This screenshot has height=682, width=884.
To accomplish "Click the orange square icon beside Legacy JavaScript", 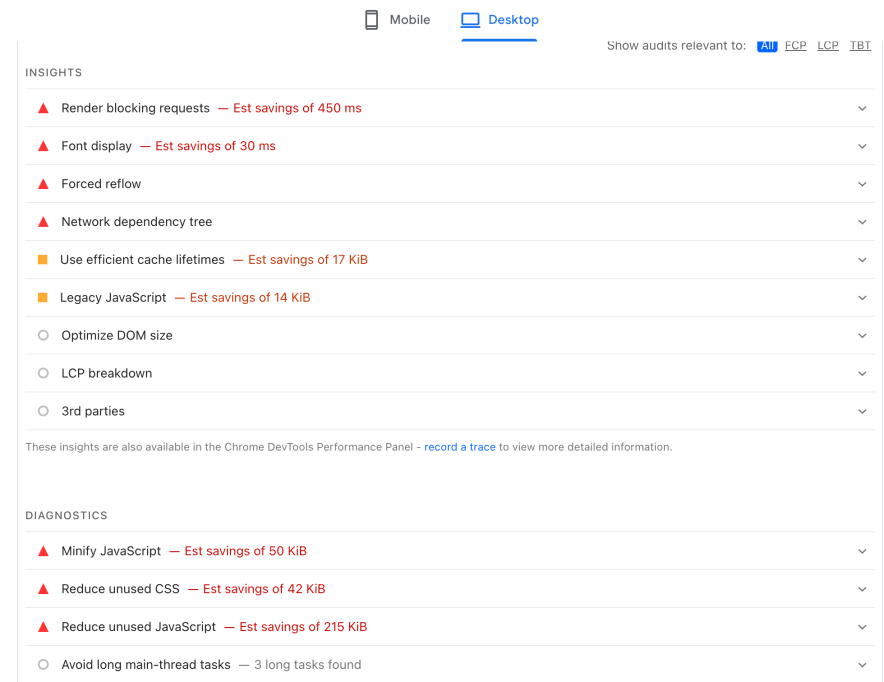I will [42, 297].
